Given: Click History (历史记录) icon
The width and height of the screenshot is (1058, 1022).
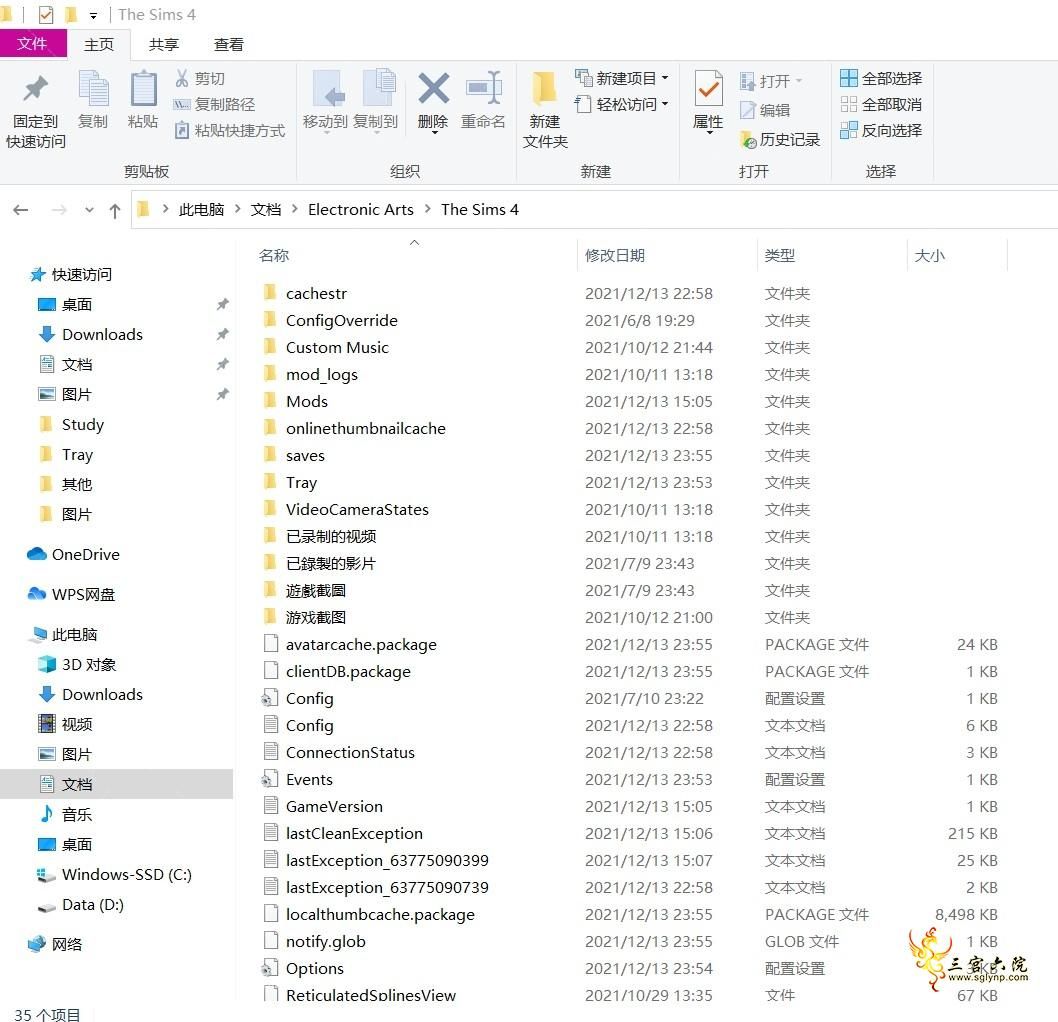Looking at the screenshot, I should pos(748,140).
